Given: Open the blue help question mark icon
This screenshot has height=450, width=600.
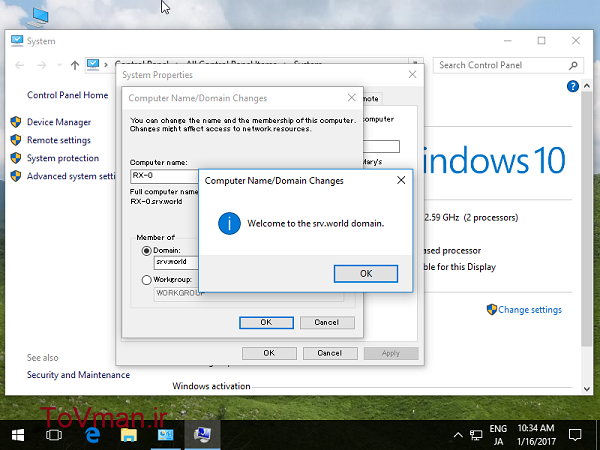Looking at the screenshot, I should click(x=572, y=86).
